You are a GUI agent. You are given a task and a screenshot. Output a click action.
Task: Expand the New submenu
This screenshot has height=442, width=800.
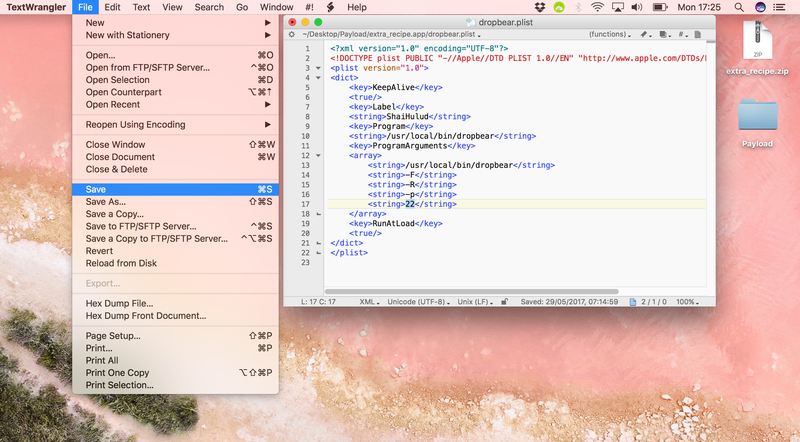(x=176, y=23)
